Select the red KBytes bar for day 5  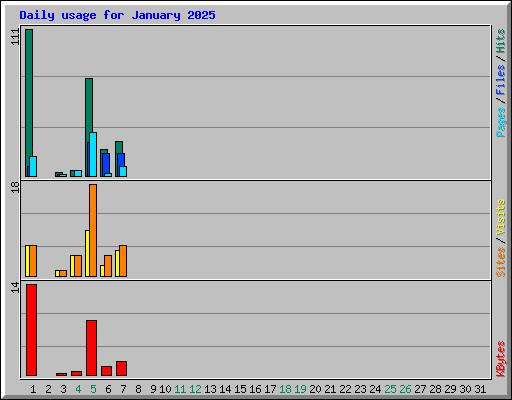coord(91,348)
